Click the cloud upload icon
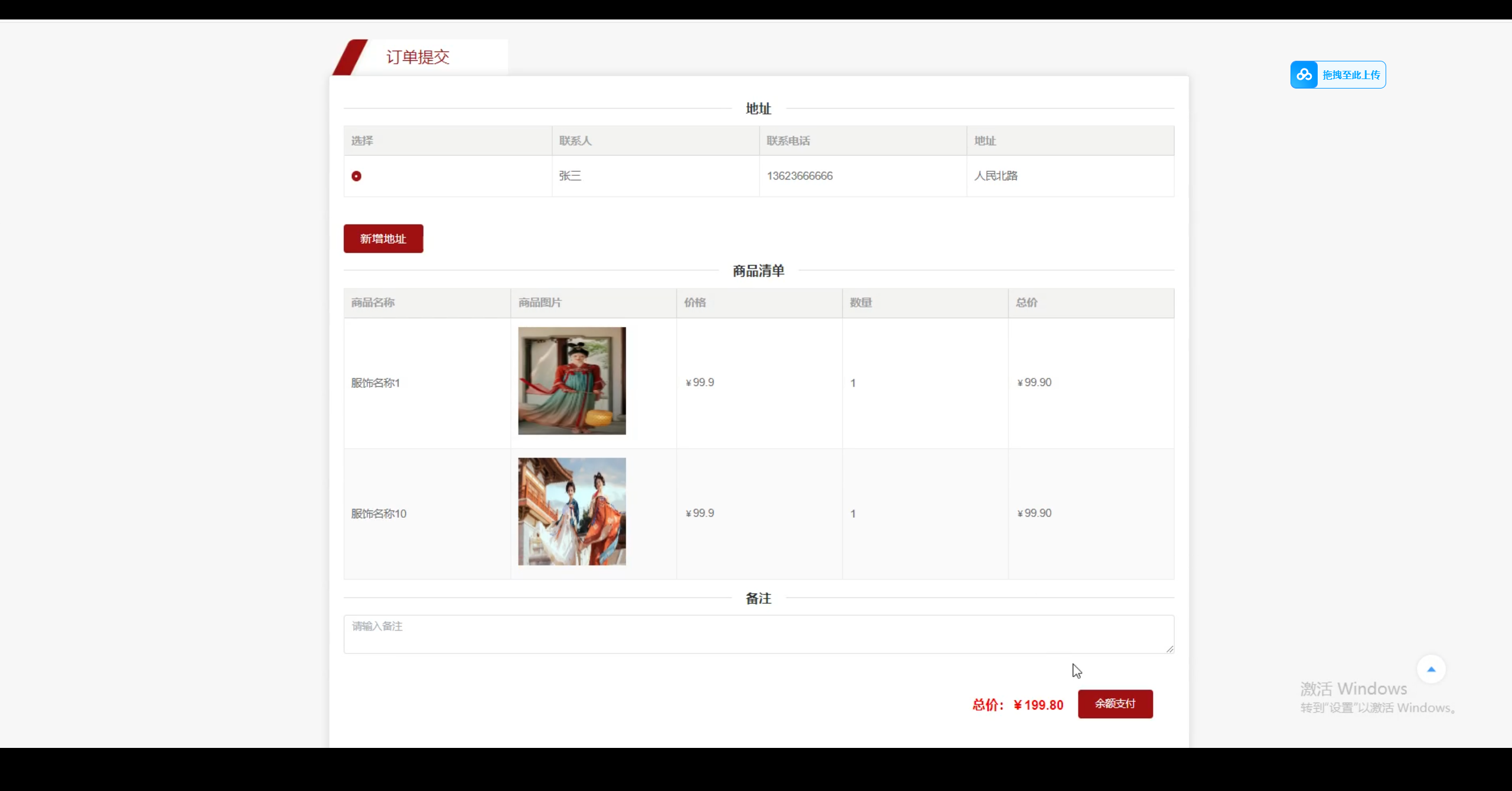1512x791 pixels. (x=1304, y=75)
